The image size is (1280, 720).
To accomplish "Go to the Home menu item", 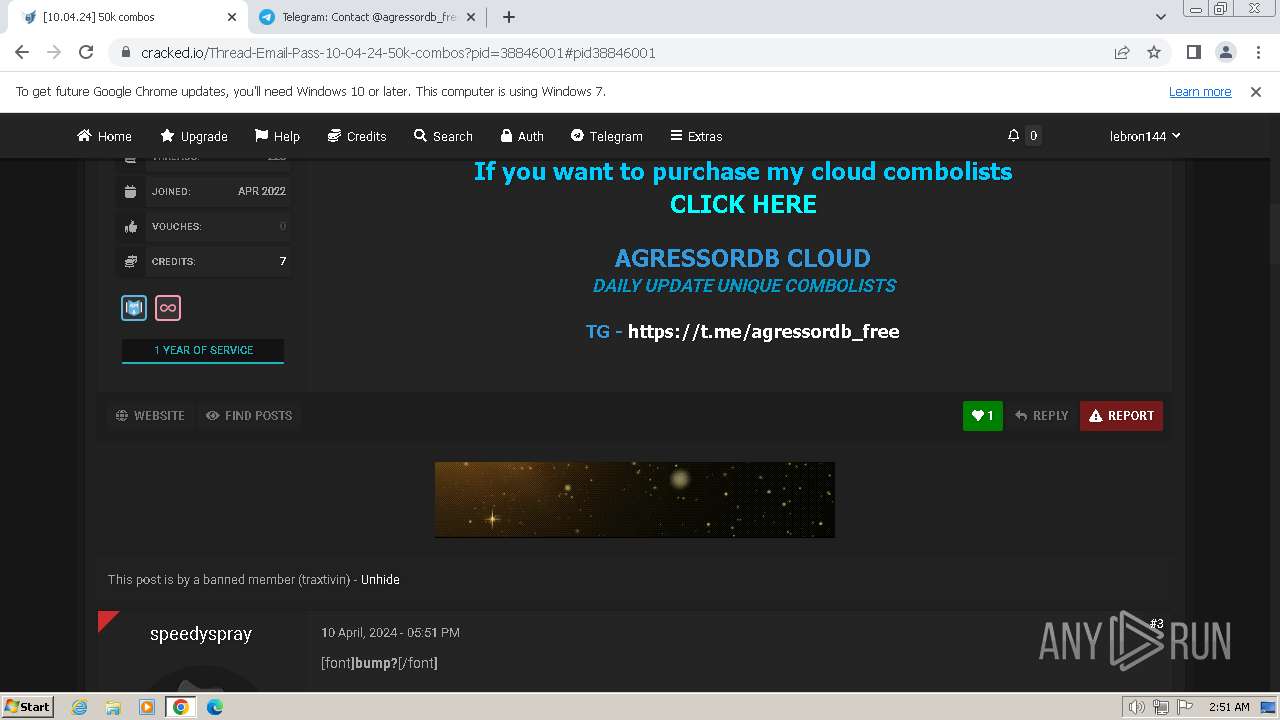I will click(104, 136).
